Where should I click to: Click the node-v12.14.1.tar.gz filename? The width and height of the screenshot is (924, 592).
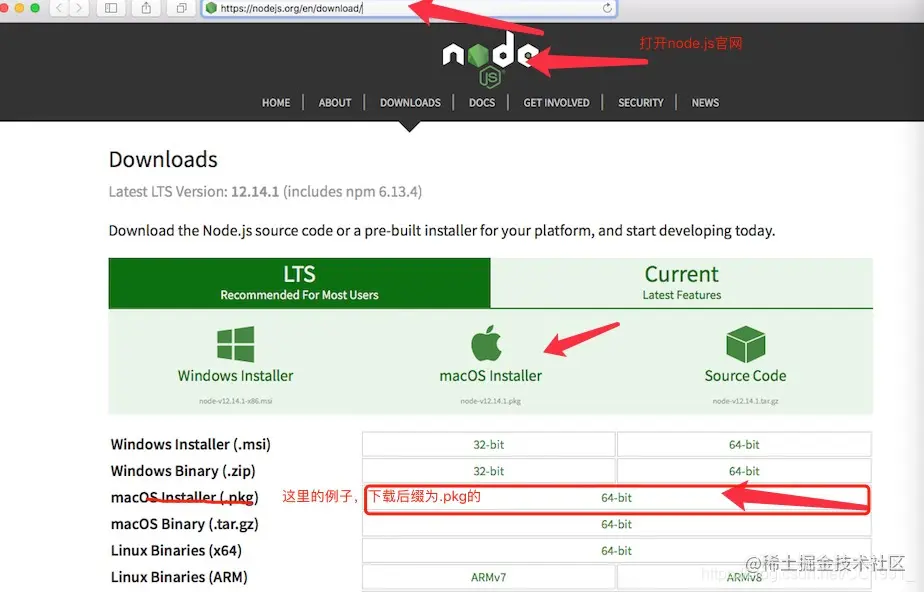click(x=745, y=401)
